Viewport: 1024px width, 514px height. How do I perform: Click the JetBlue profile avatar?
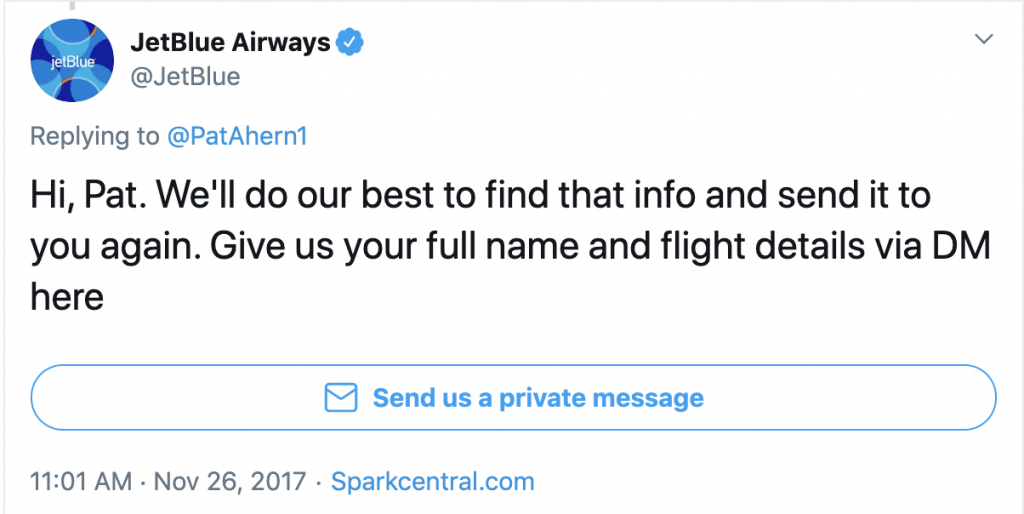(73, 60)
